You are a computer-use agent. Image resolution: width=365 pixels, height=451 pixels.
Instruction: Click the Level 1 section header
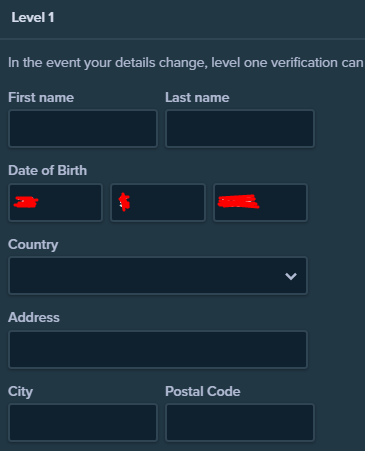(x=33, y=17)
